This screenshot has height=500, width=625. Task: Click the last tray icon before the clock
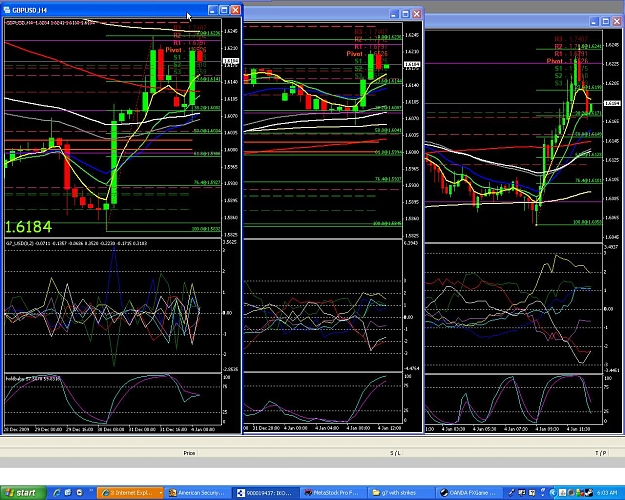[x=589, y=493]
